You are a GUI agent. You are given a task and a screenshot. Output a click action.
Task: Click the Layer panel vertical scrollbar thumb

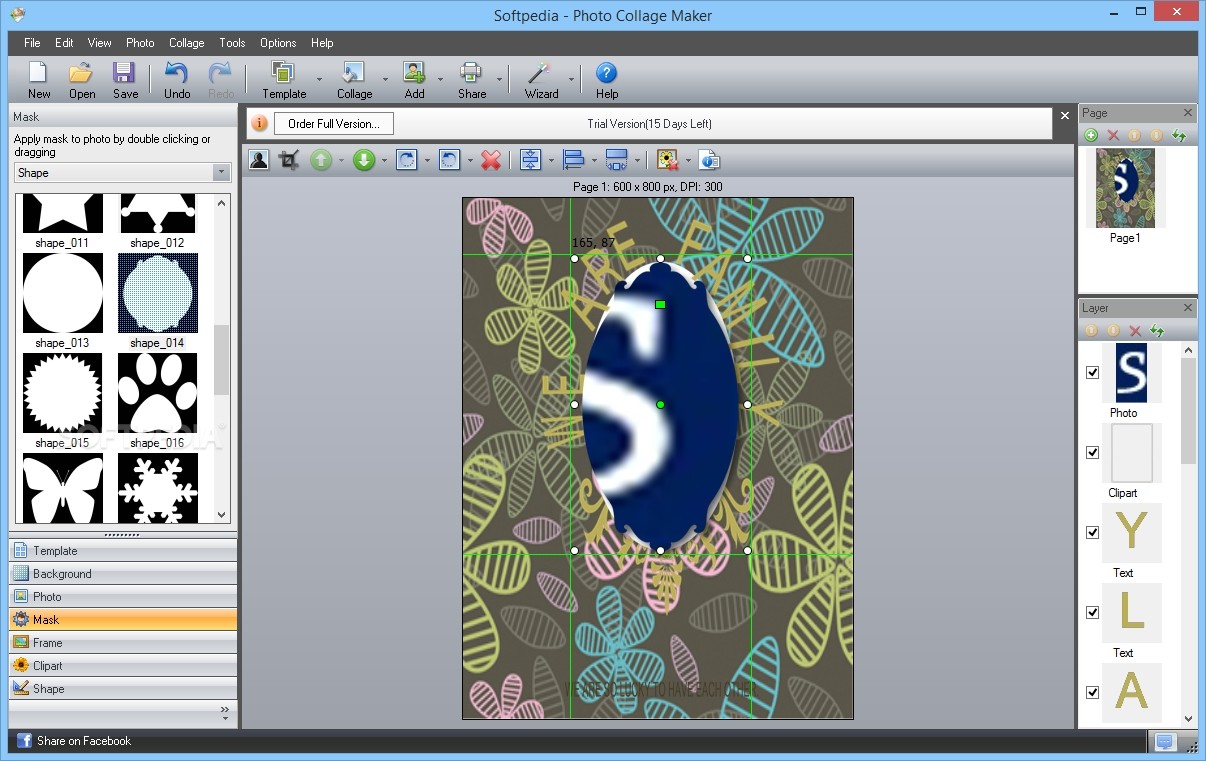1189,411
